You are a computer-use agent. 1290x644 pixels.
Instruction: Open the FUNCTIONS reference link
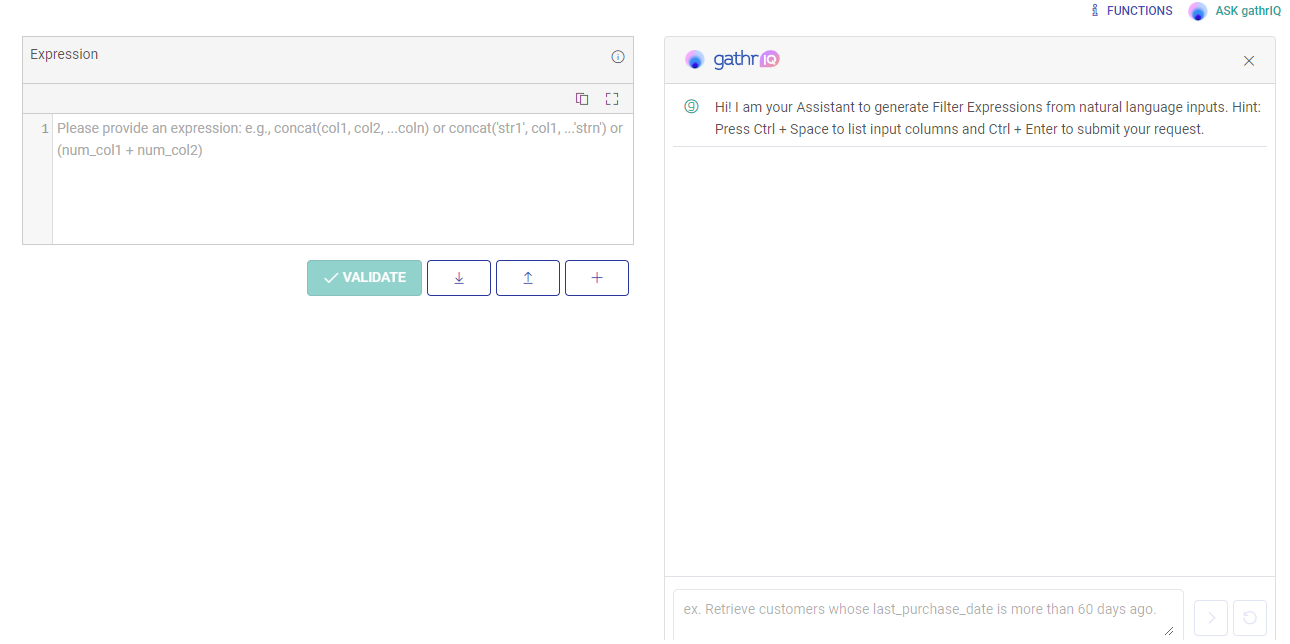[1132, 11]
